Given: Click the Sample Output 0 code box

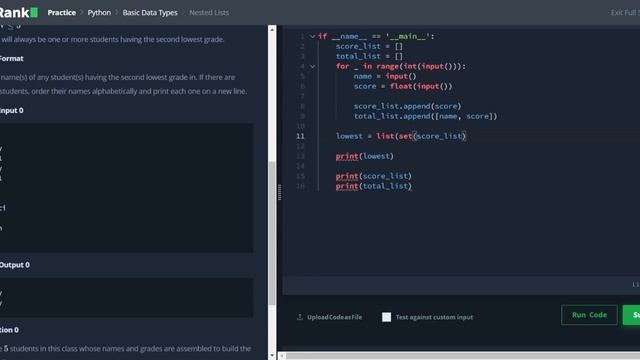Looking at the screenshot, I should pos(127,298).
